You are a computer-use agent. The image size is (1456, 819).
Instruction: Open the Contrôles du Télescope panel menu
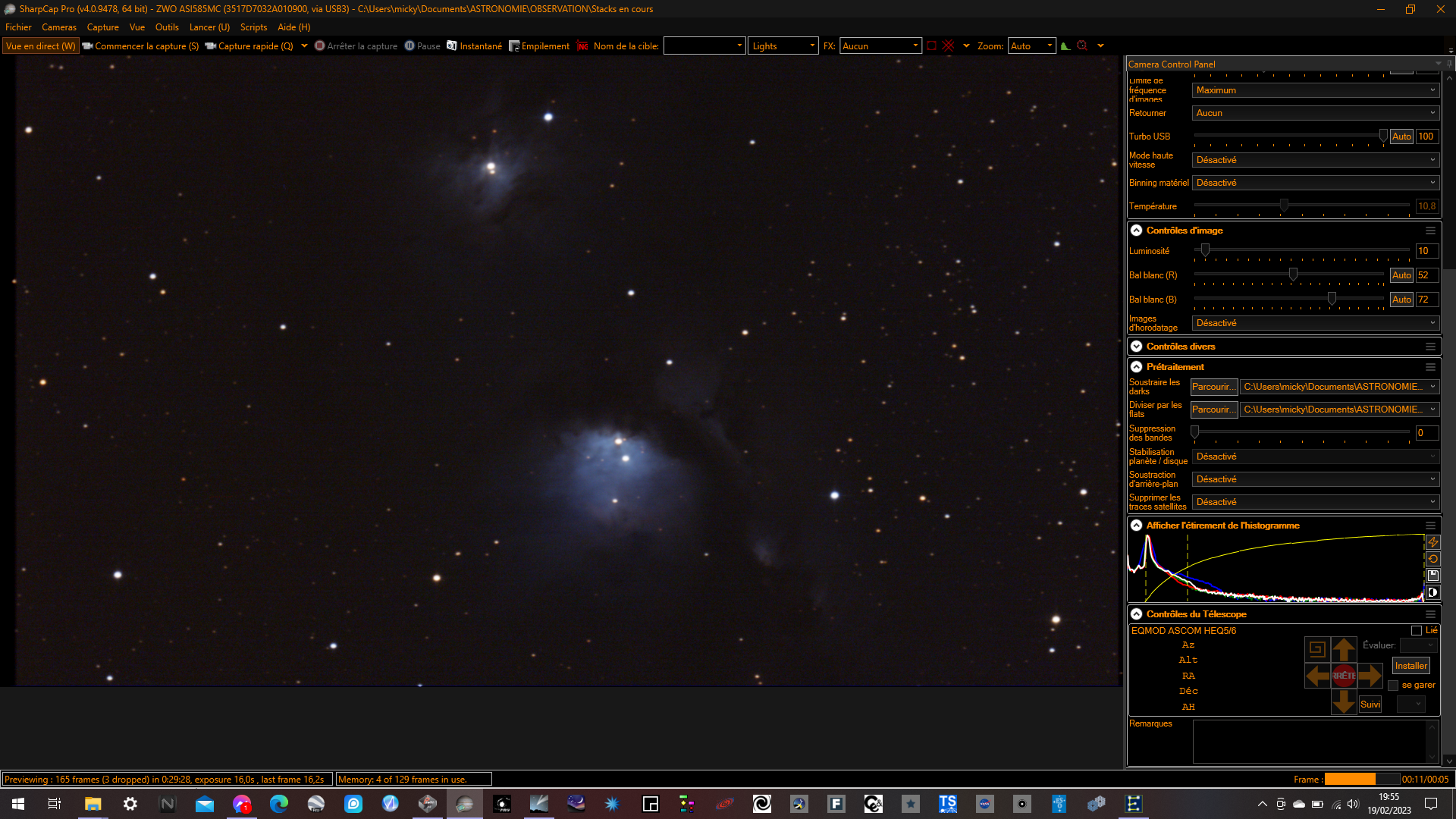coord(1430,614)
